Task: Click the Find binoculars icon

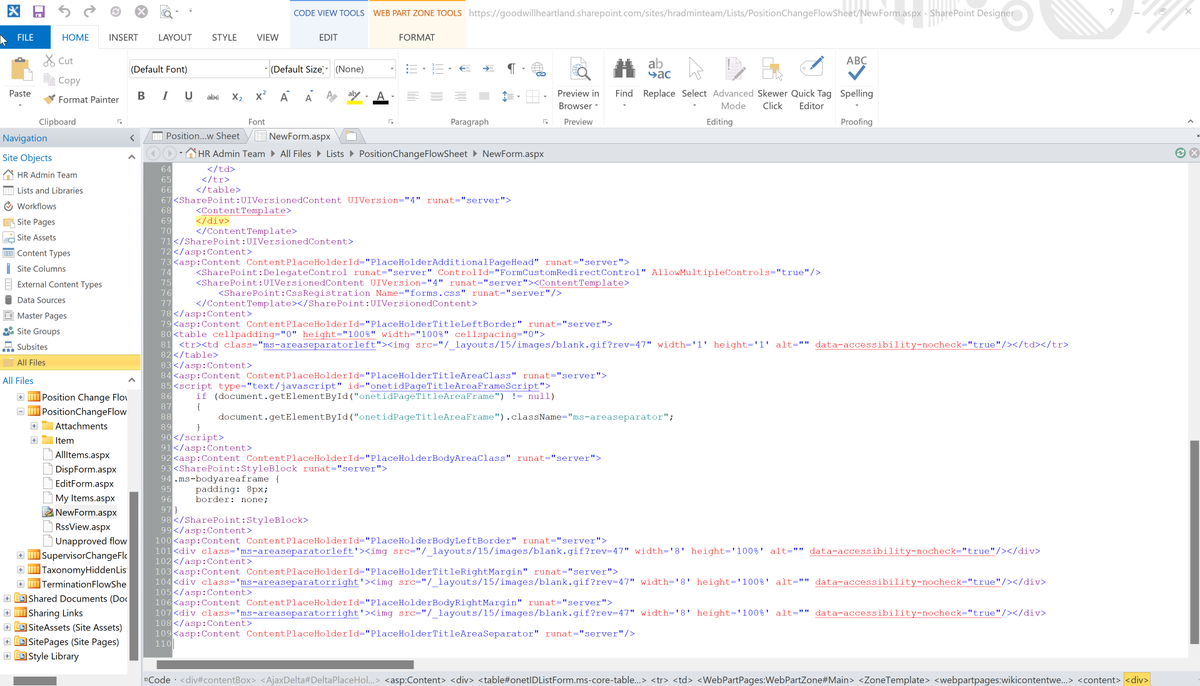Action: pos(624,68)
